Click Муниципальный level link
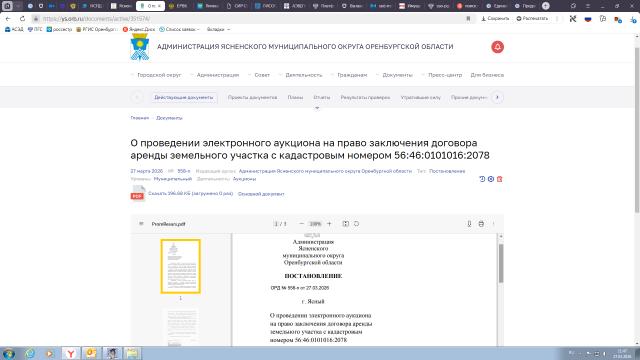This screenshot has width=640, height=360. coord(173,179)
